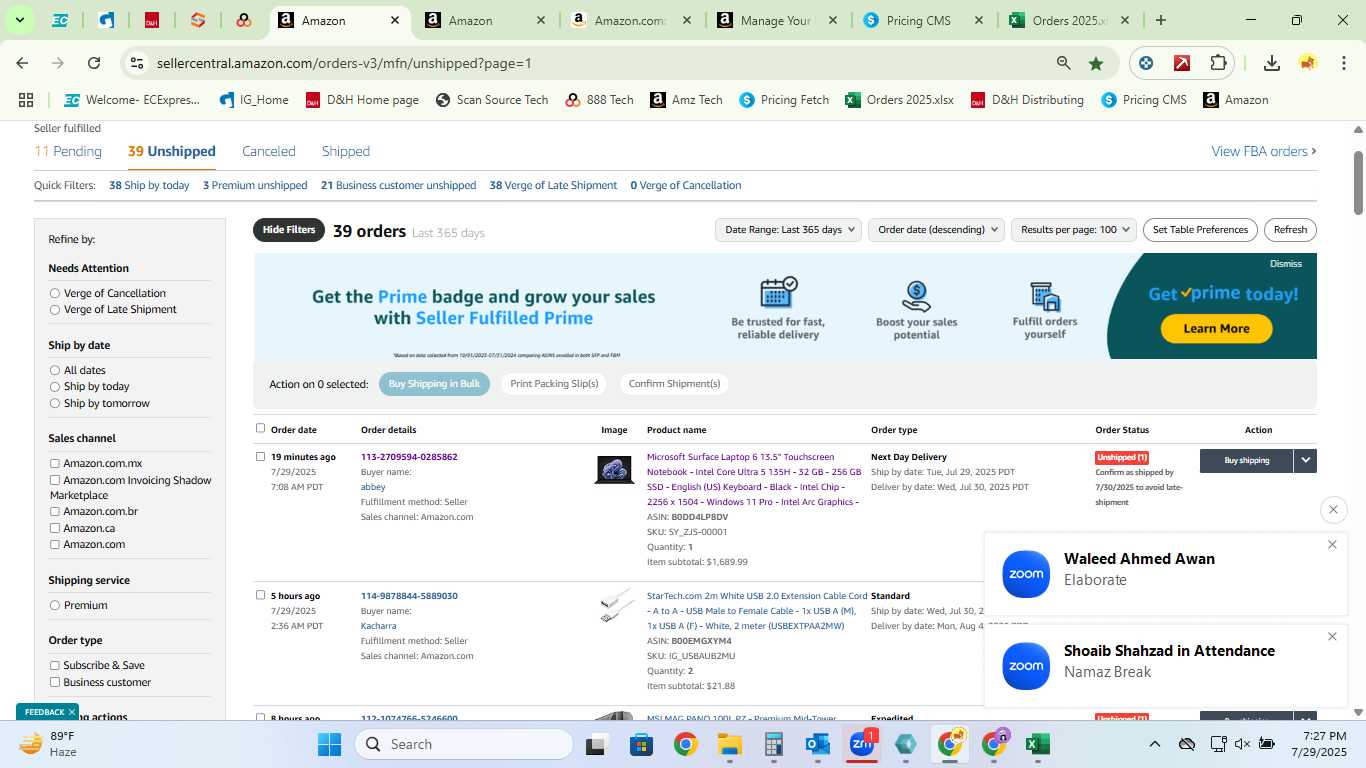Open tab search chevron in Chrome
This screenshot has height=768, width=1366.
click(x=20, y=20)
